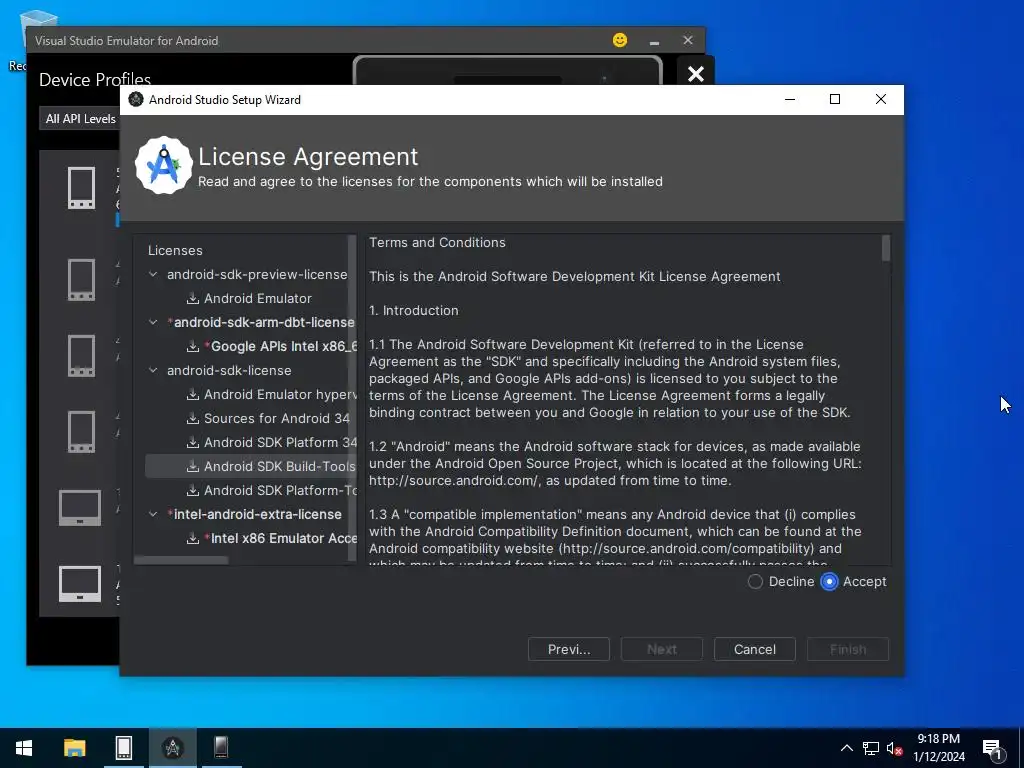The height and width of the screenshot is (768, 1024).
Task: Click download icon beside Android SDK Platform 34
Action: (193, 442)
